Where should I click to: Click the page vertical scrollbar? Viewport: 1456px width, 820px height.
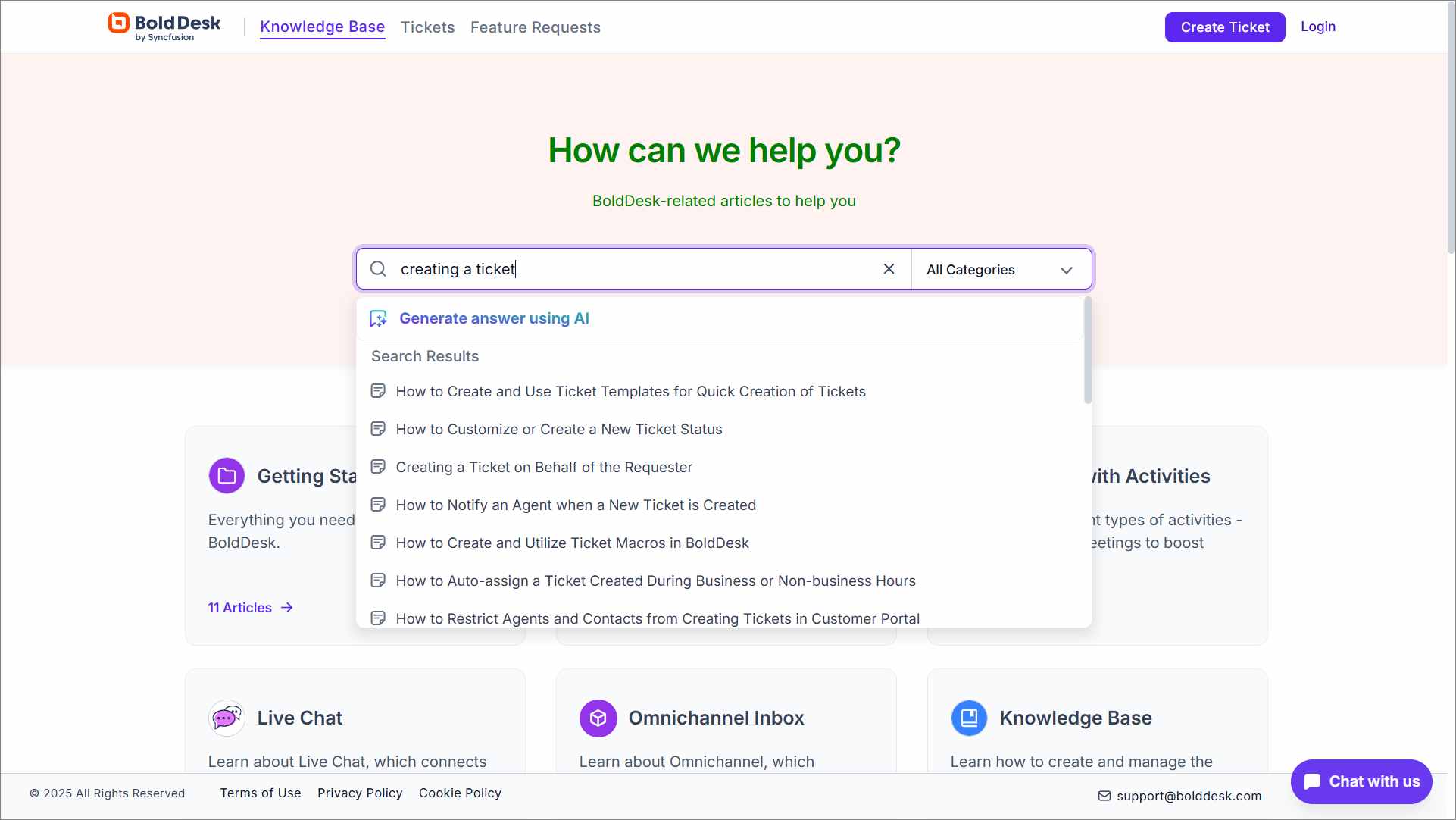[1450, 129]
